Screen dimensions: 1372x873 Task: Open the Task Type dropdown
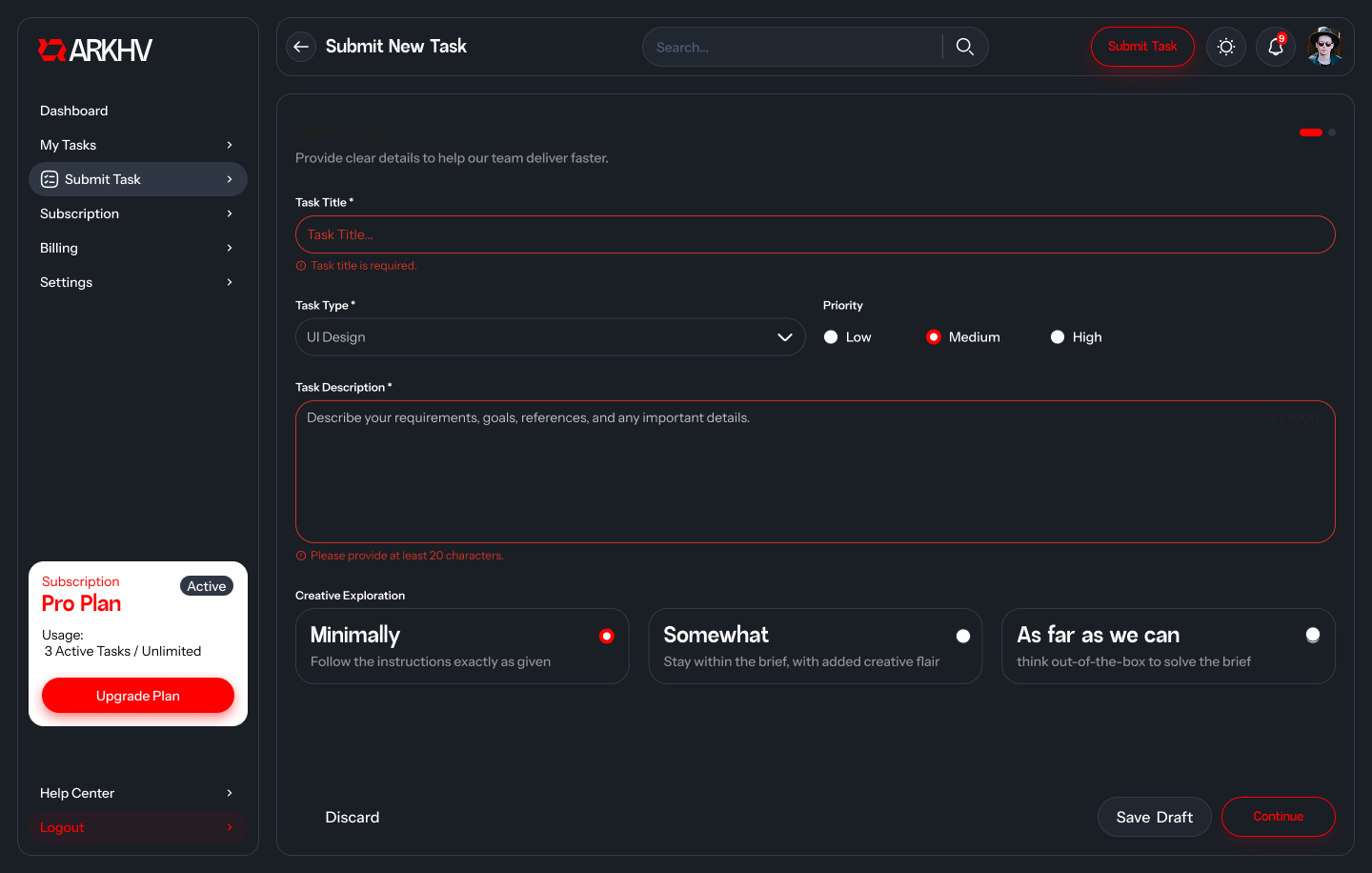point(550,337)
